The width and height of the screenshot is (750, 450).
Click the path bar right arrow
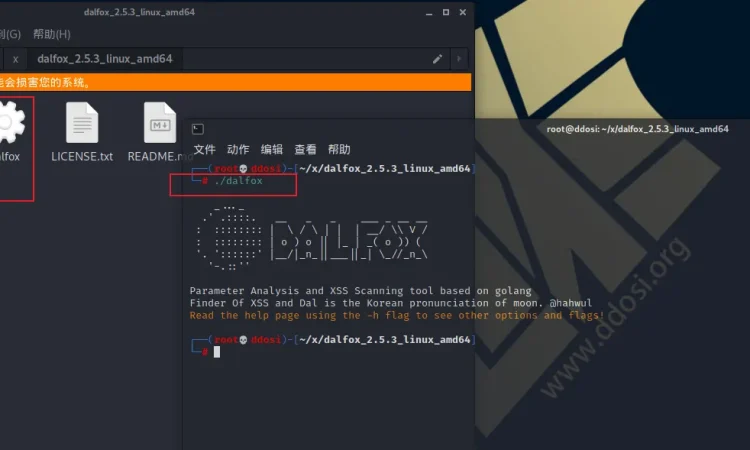click(459, 59)
